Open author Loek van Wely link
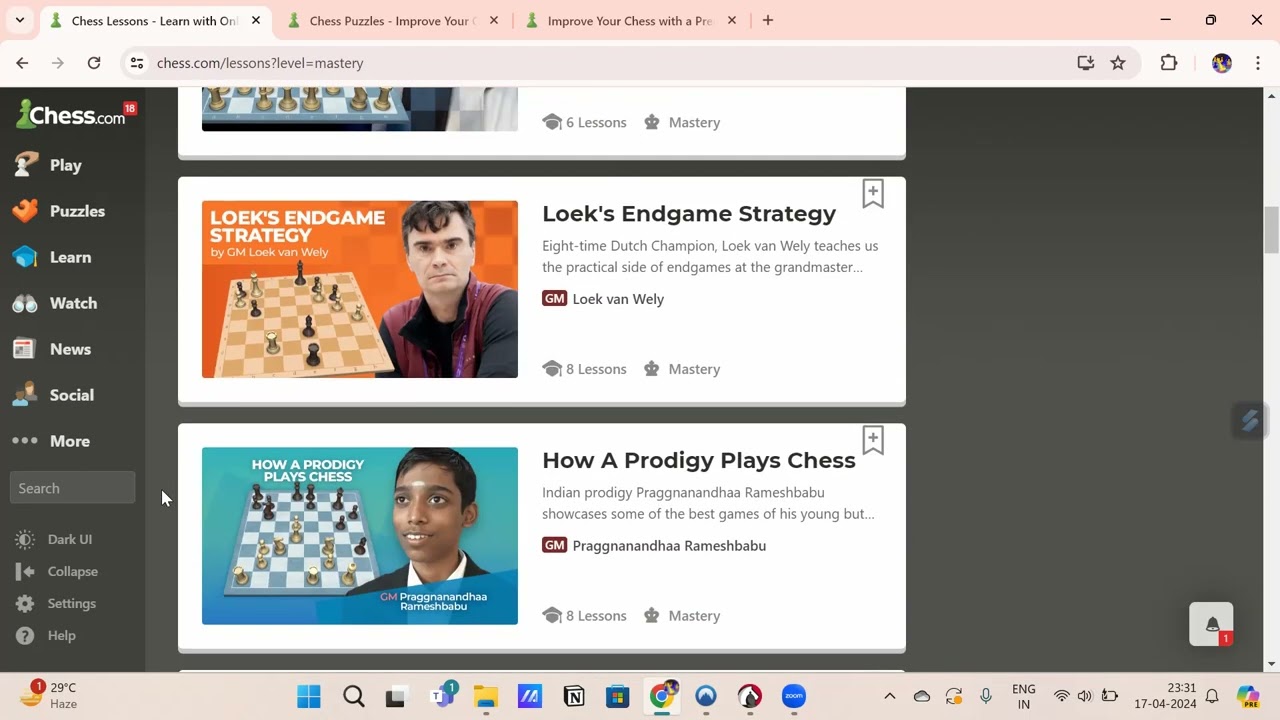Viewport: 1280px width, 720px height. pyautogui.click(x=618, y=299)
